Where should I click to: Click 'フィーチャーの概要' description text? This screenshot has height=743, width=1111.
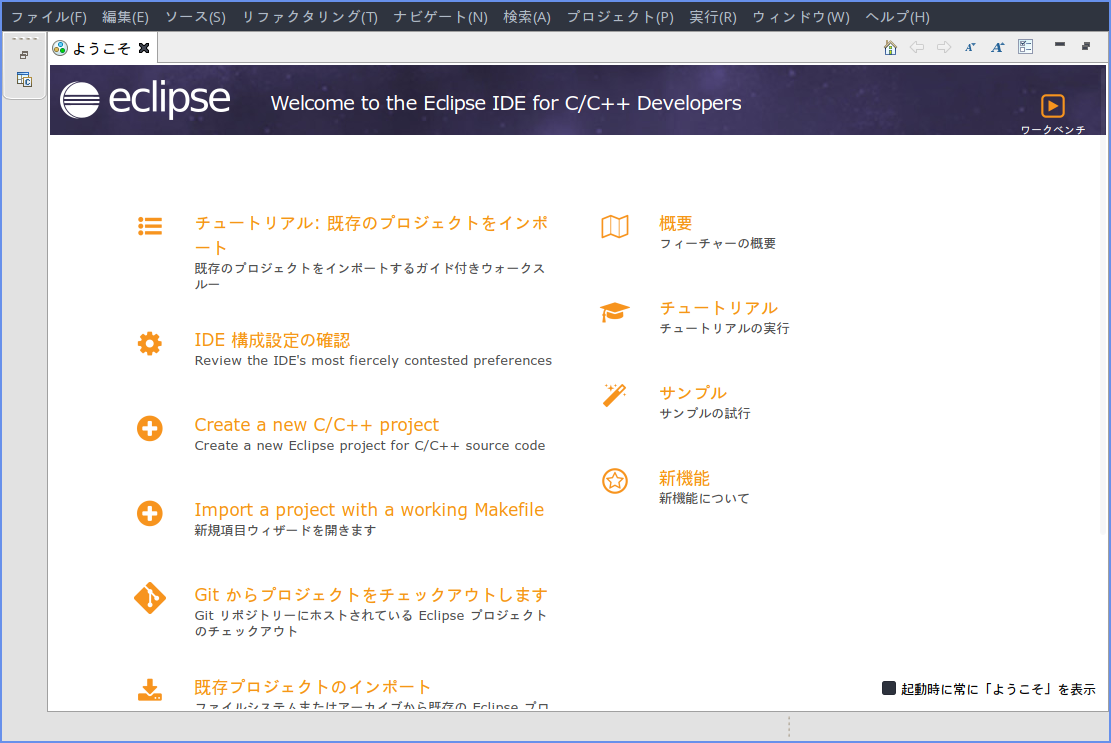718,244
